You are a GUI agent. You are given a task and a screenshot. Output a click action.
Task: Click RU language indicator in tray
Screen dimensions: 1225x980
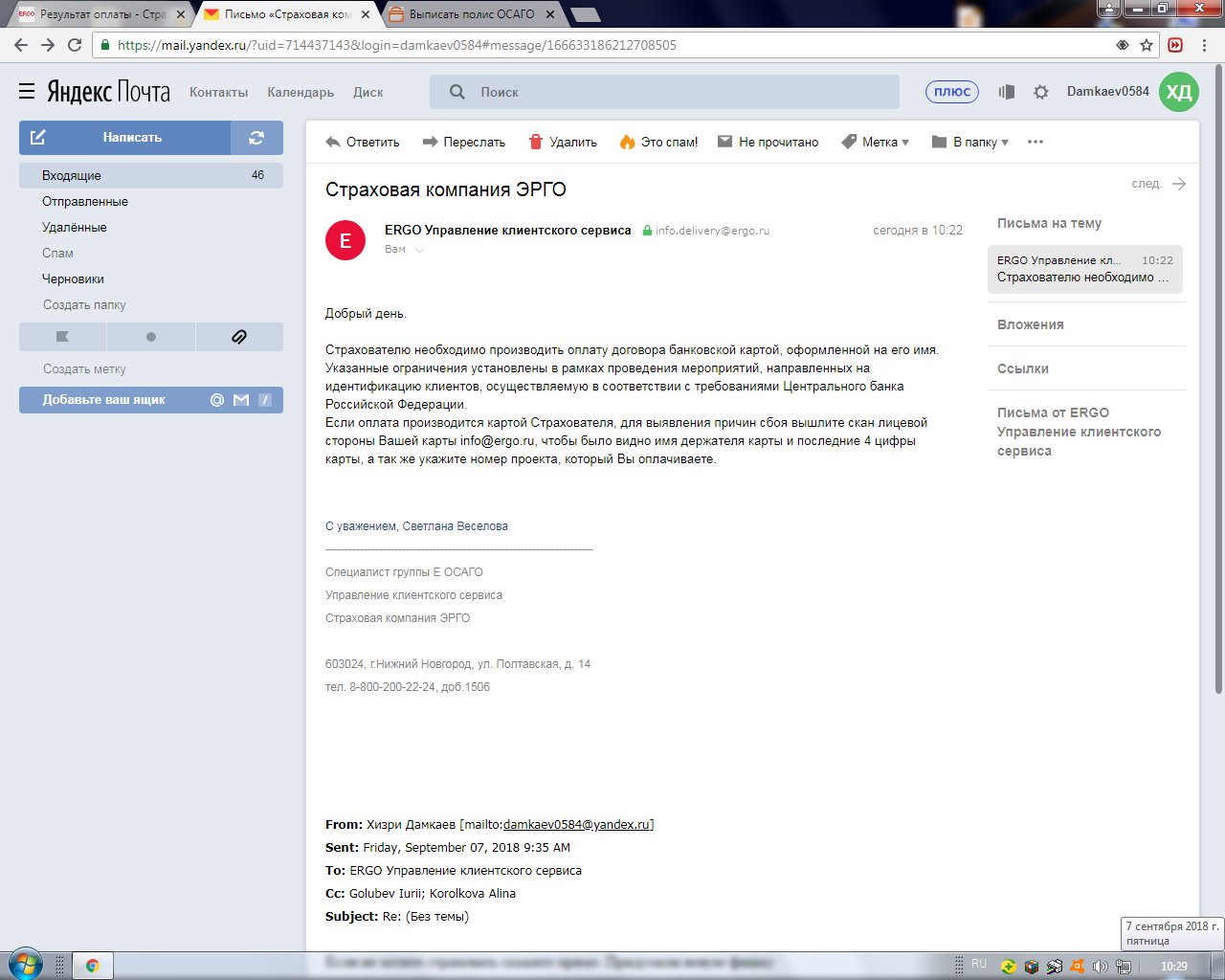pyautogui.click(x=979, y=964)
